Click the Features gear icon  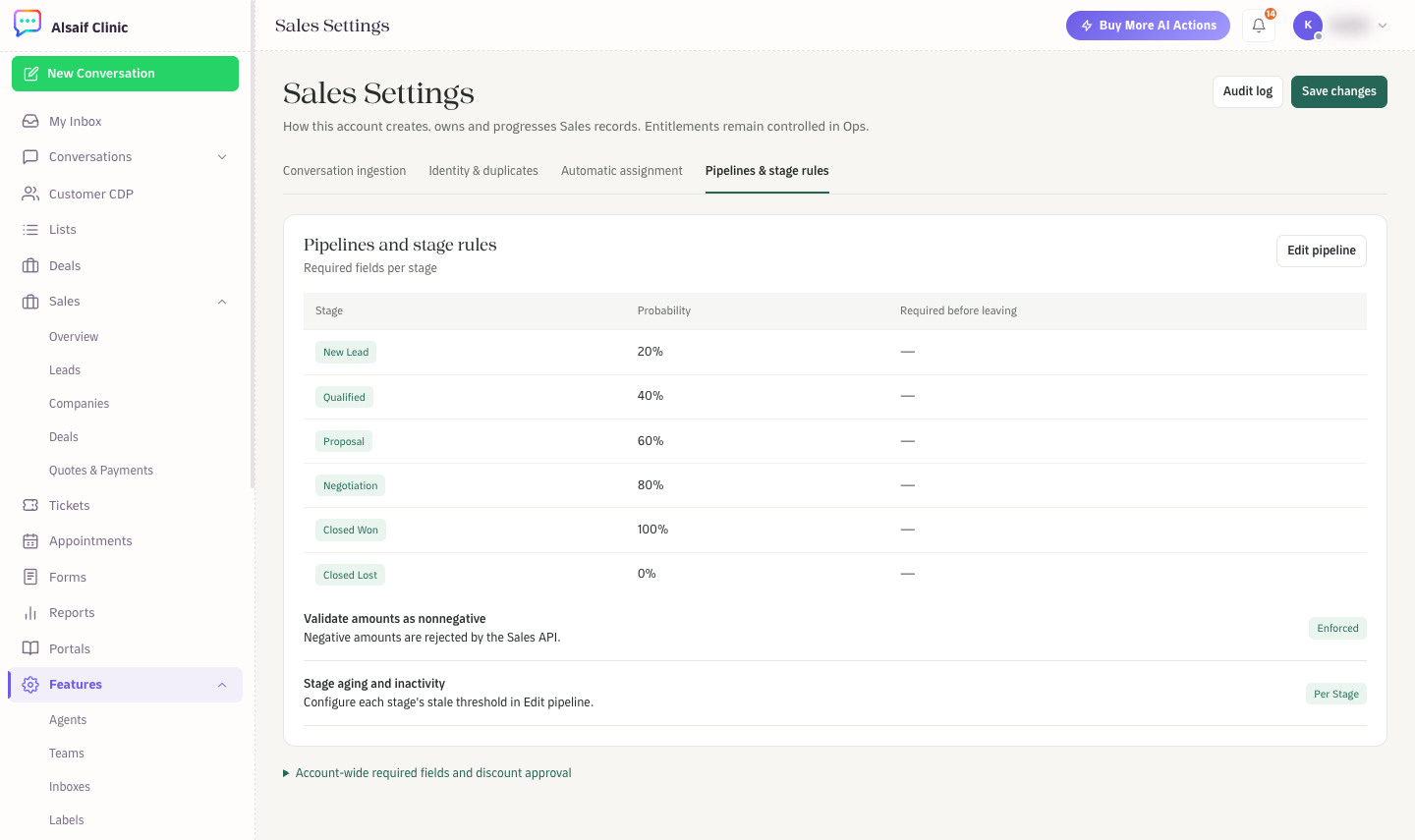pyautogui.click(x=30, y=685)
